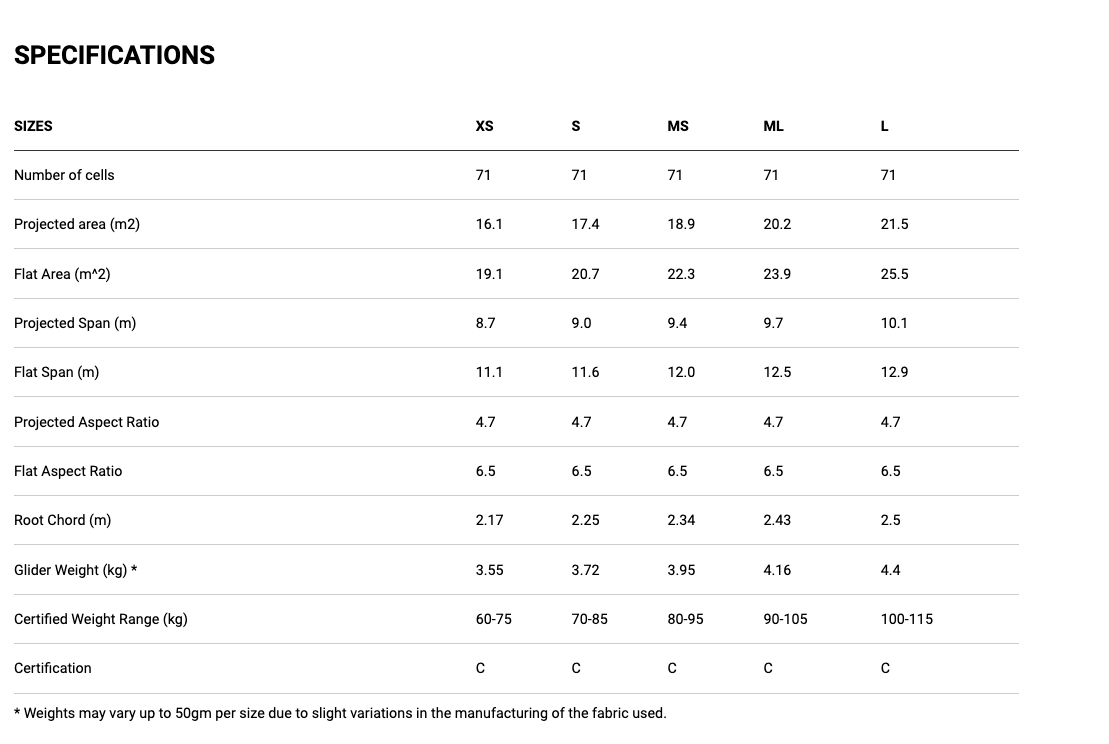The height and width of the screenshot is (744, 1109).
Task: Click the 100-115 weight range value
Action: coord(907,619)
